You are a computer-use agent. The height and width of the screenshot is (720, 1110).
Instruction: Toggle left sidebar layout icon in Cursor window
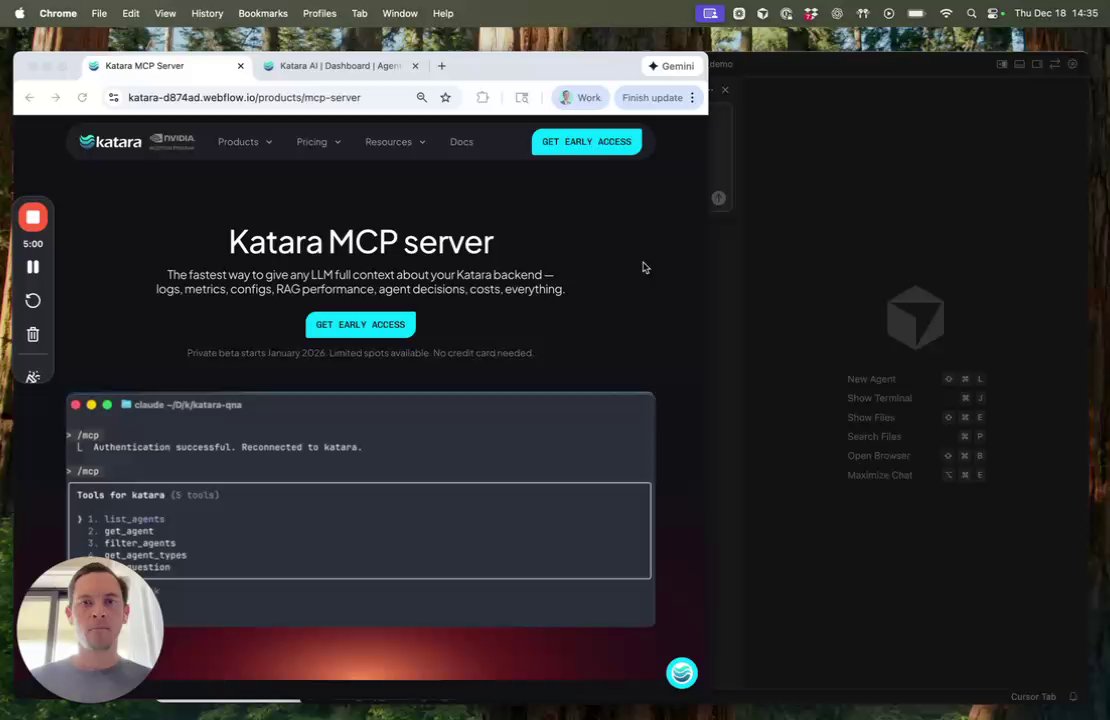coord(1002,64)
